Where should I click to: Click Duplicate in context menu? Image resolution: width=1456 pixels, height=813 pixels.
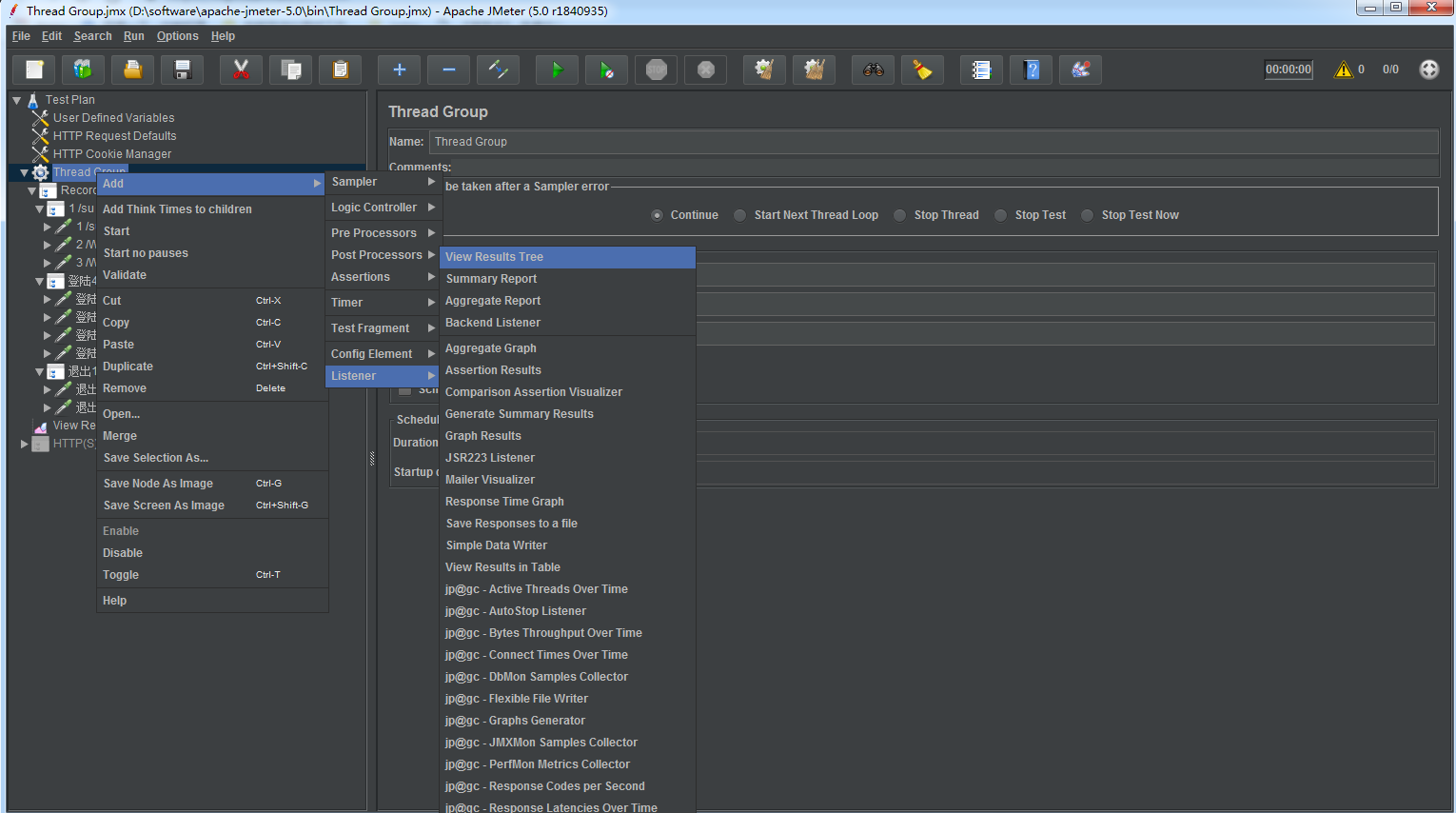(x=211, y=367)
